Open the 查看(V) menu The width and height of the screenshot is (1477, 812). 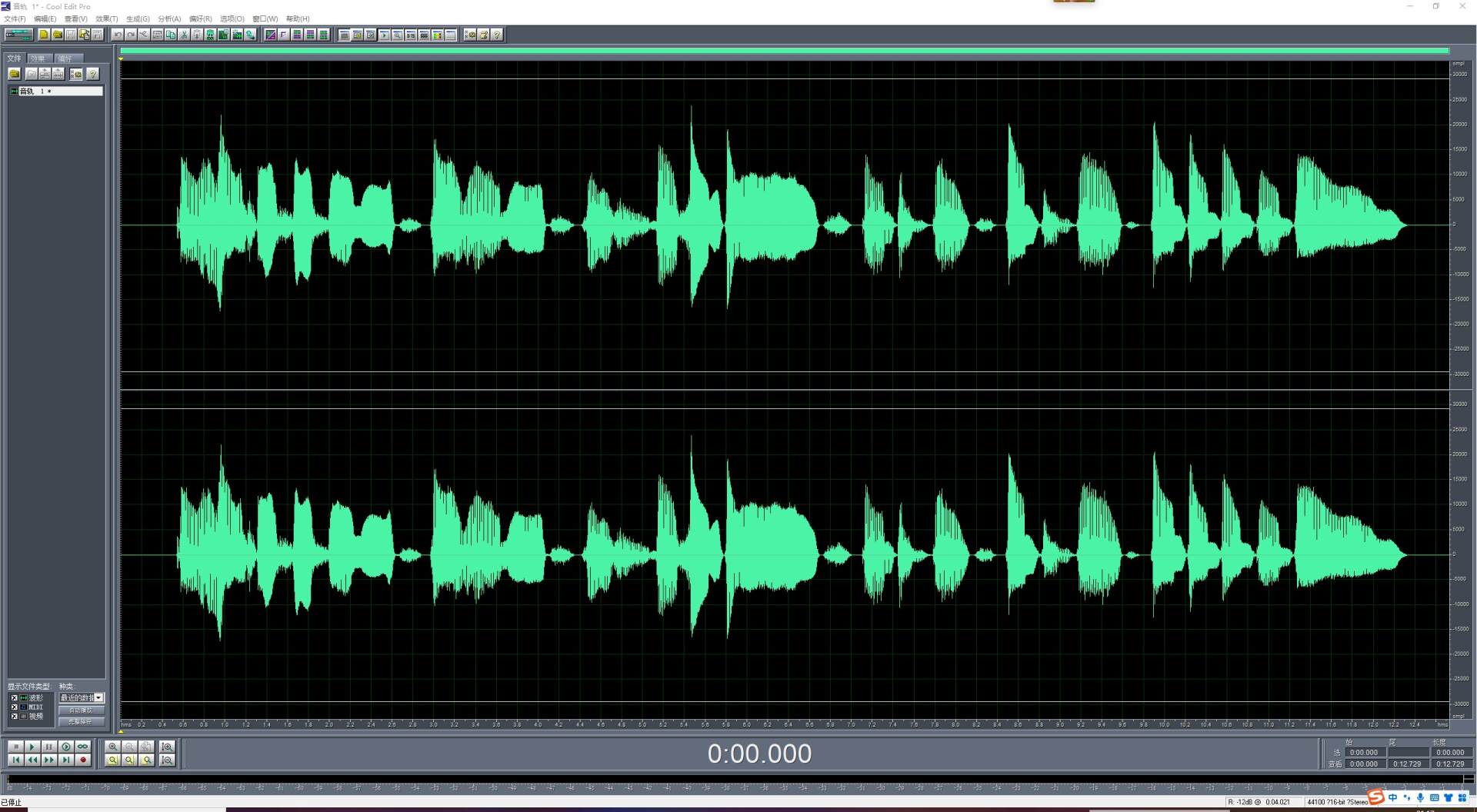[76, 18]
